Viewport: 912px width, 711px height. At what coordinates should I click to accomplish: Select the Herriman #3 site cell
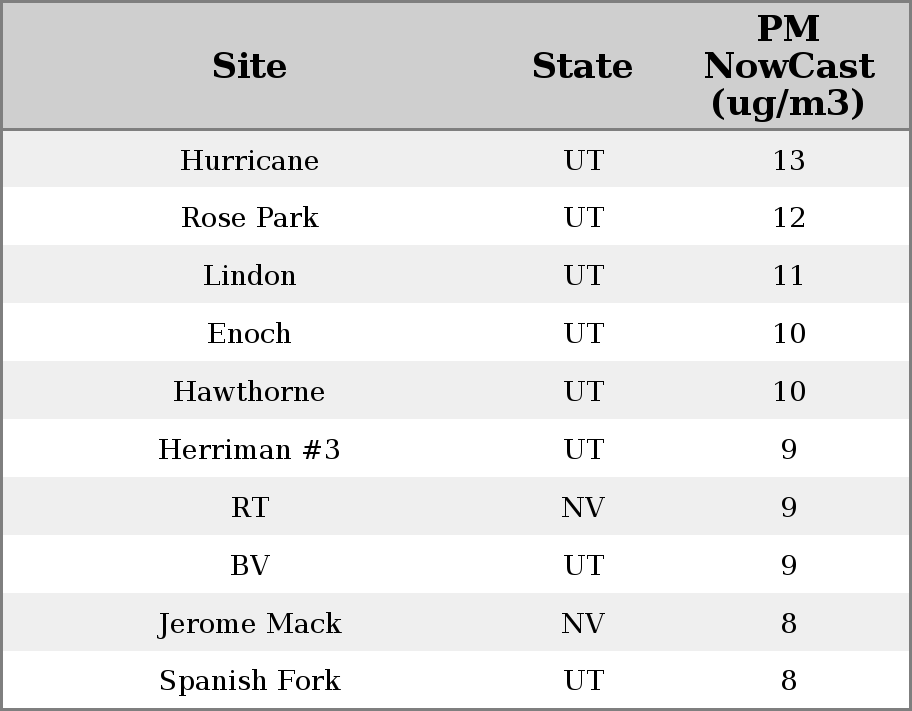[249, 450]
